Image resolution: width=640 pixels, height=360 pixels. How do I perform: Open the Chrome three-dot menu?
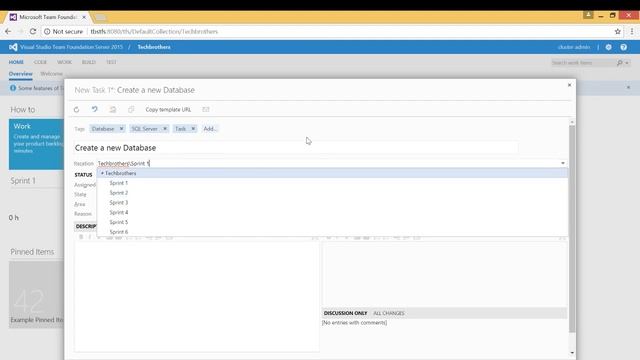point(632,31)
